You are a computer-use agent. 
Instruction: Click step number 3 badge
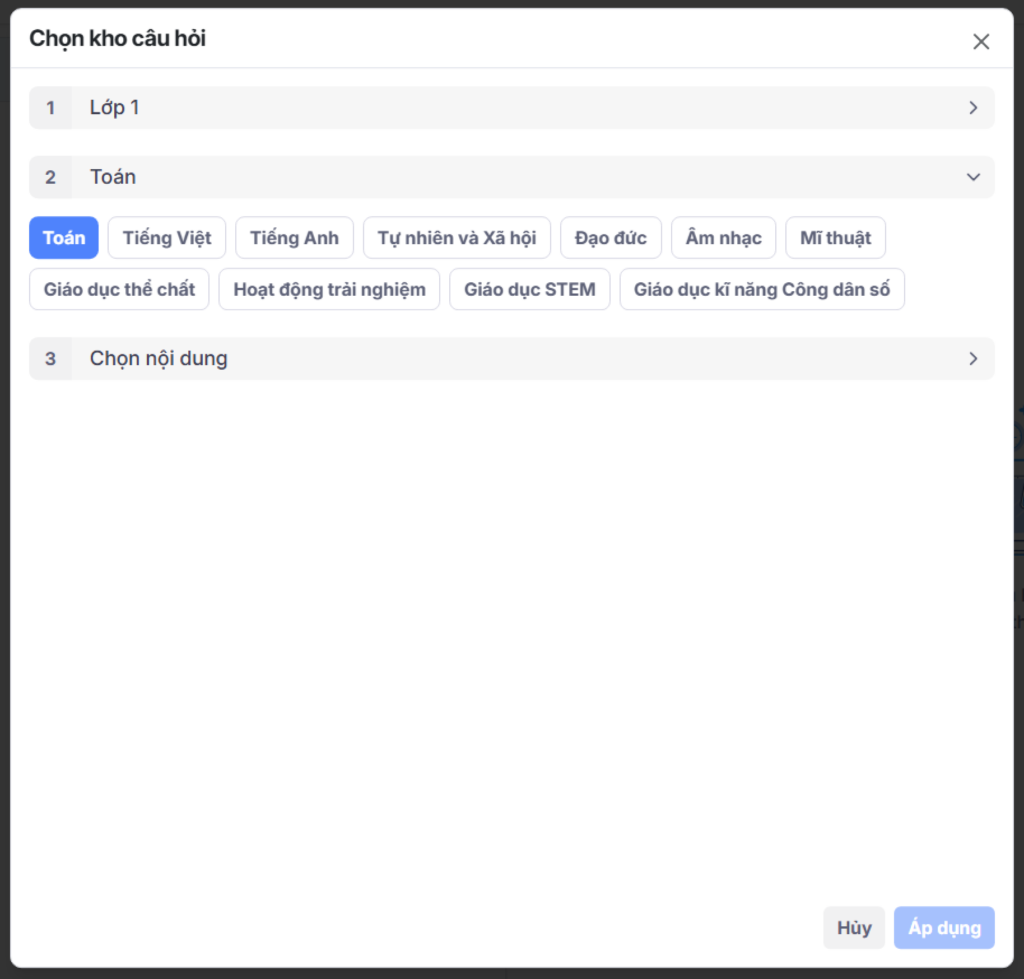pyautogui.click(x=51, y=358)
